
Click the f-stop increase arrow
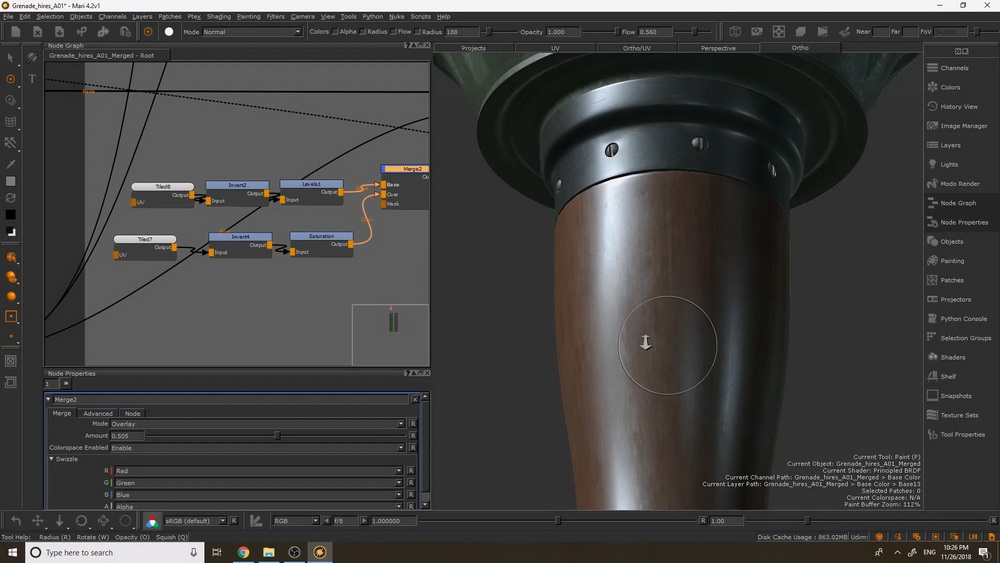click(x=364, y=521)
